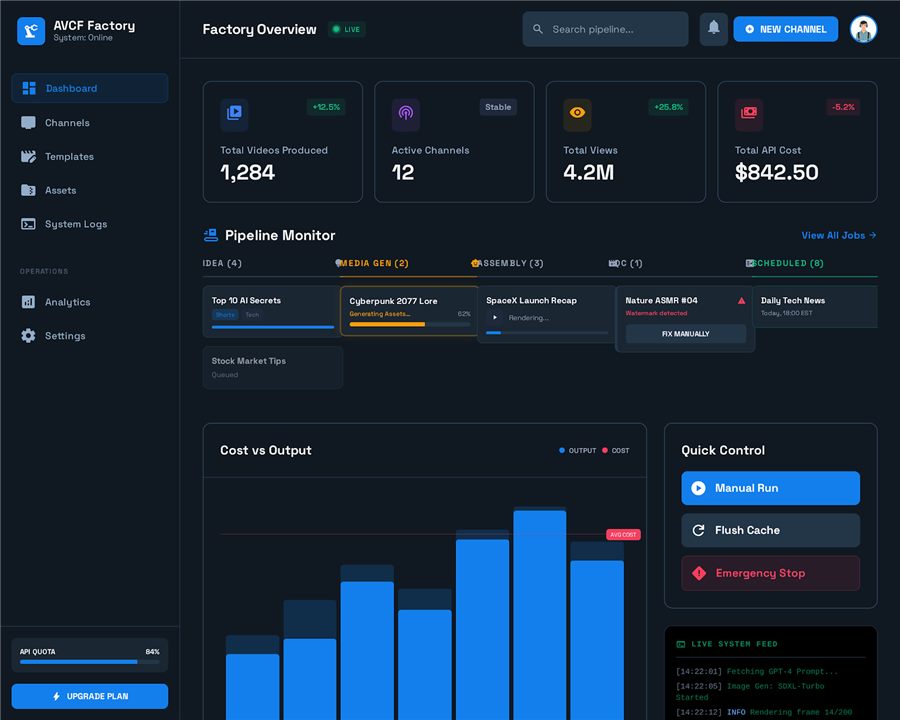Focus the Search pipeline input field
The image size is (900, 720).
(605, 29)
